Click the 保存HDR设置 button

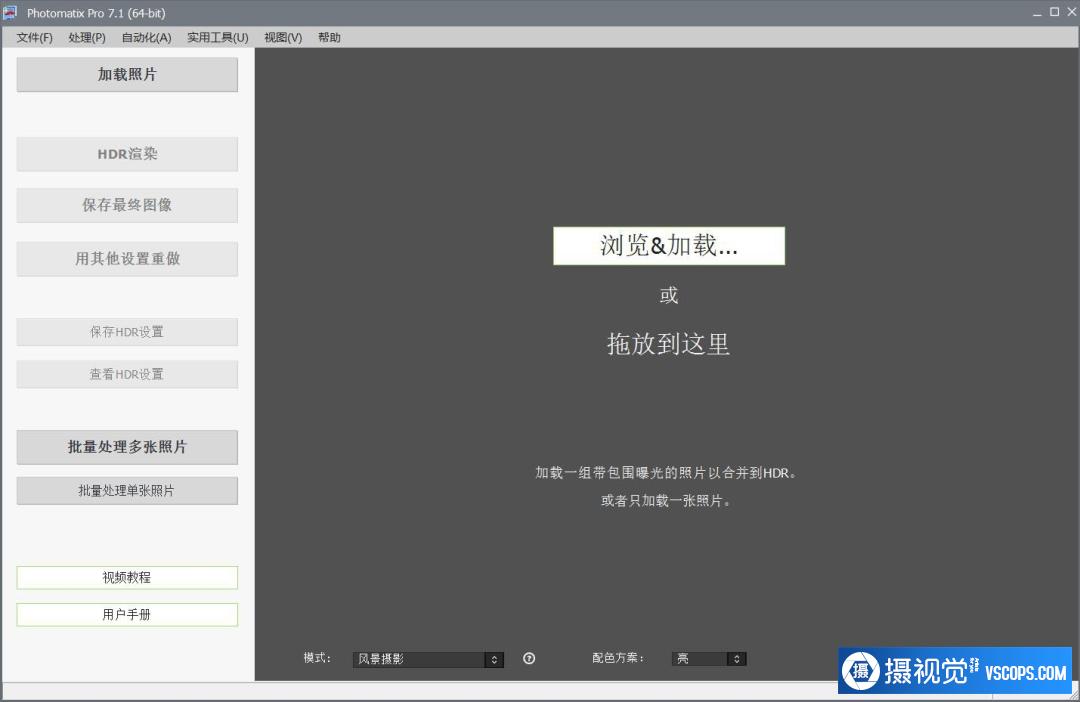[x=127, y=332]
